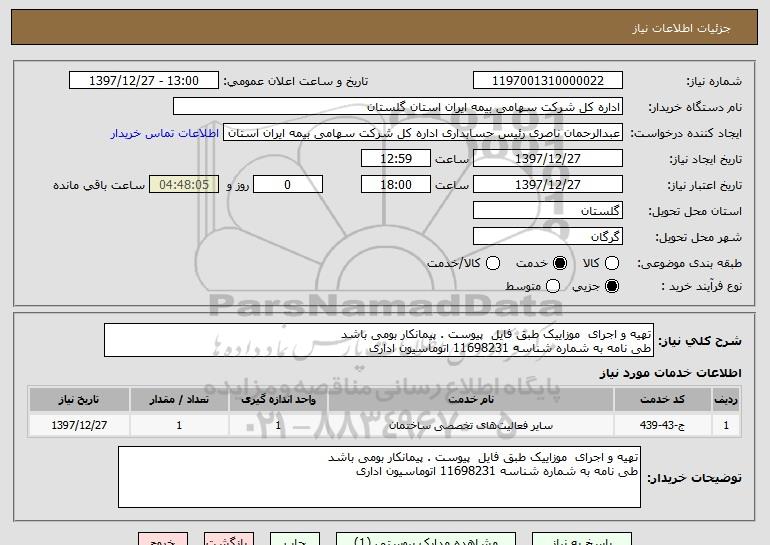Click creation time field 12:59

396,159
